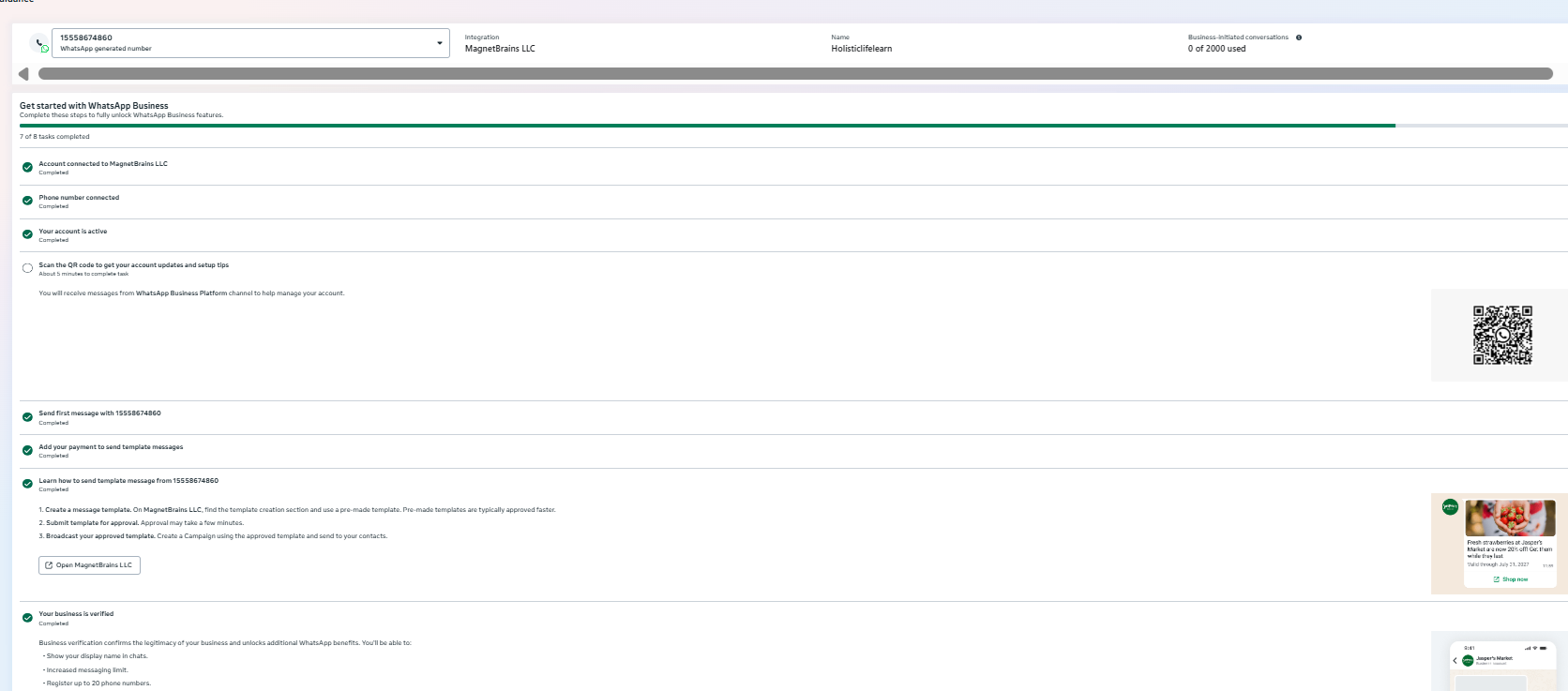Click green checkmark for Account connected task

tap(27, 168)
